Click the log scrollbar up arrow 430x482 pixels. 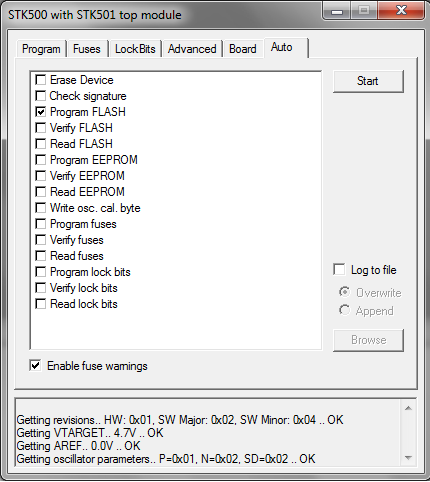pyautogui.click(x=408, y=408)
